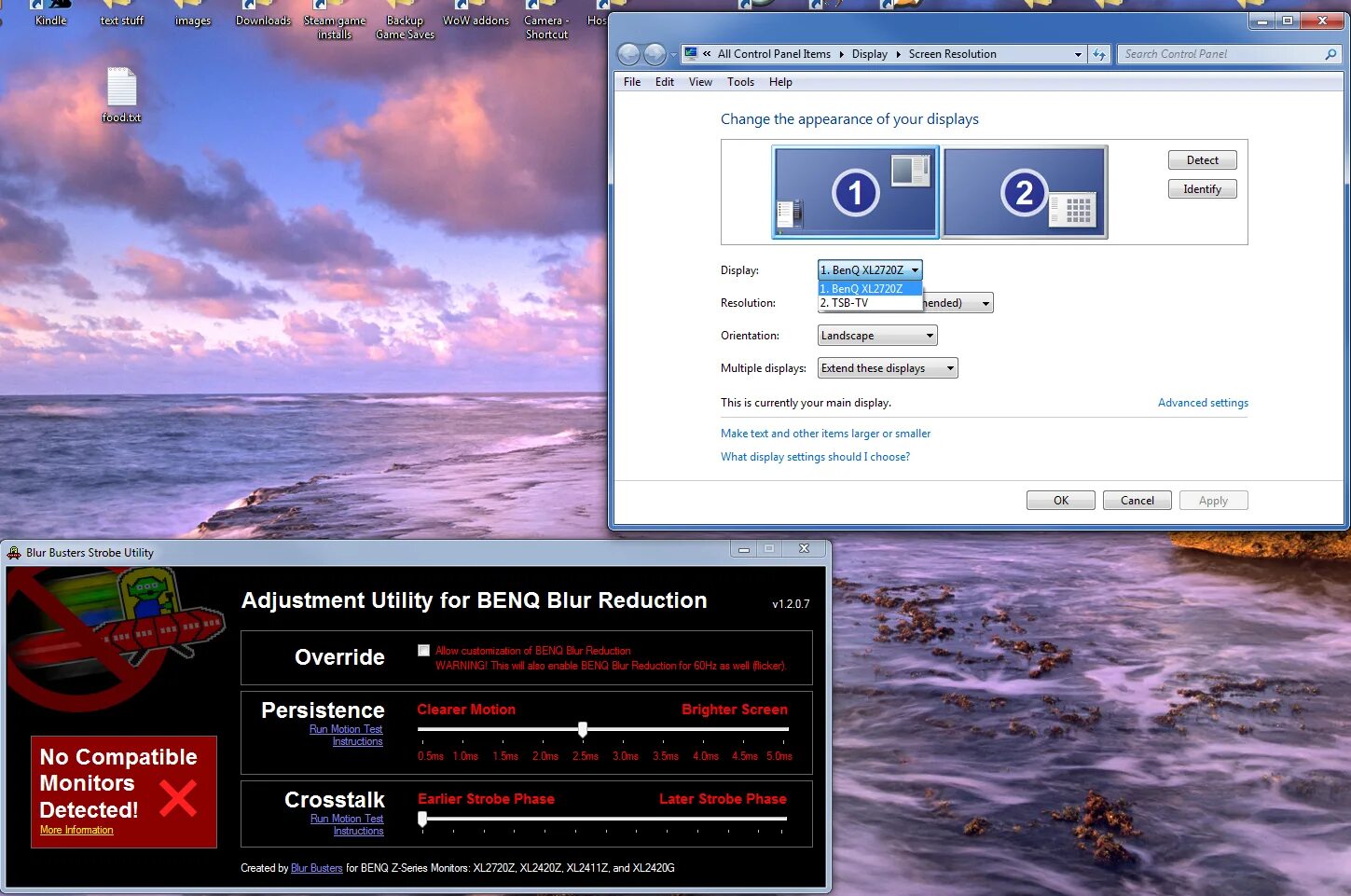1351x896 pixels.
Task: Click Cancel in Screen Resolution
Action: coord(1137,501)
